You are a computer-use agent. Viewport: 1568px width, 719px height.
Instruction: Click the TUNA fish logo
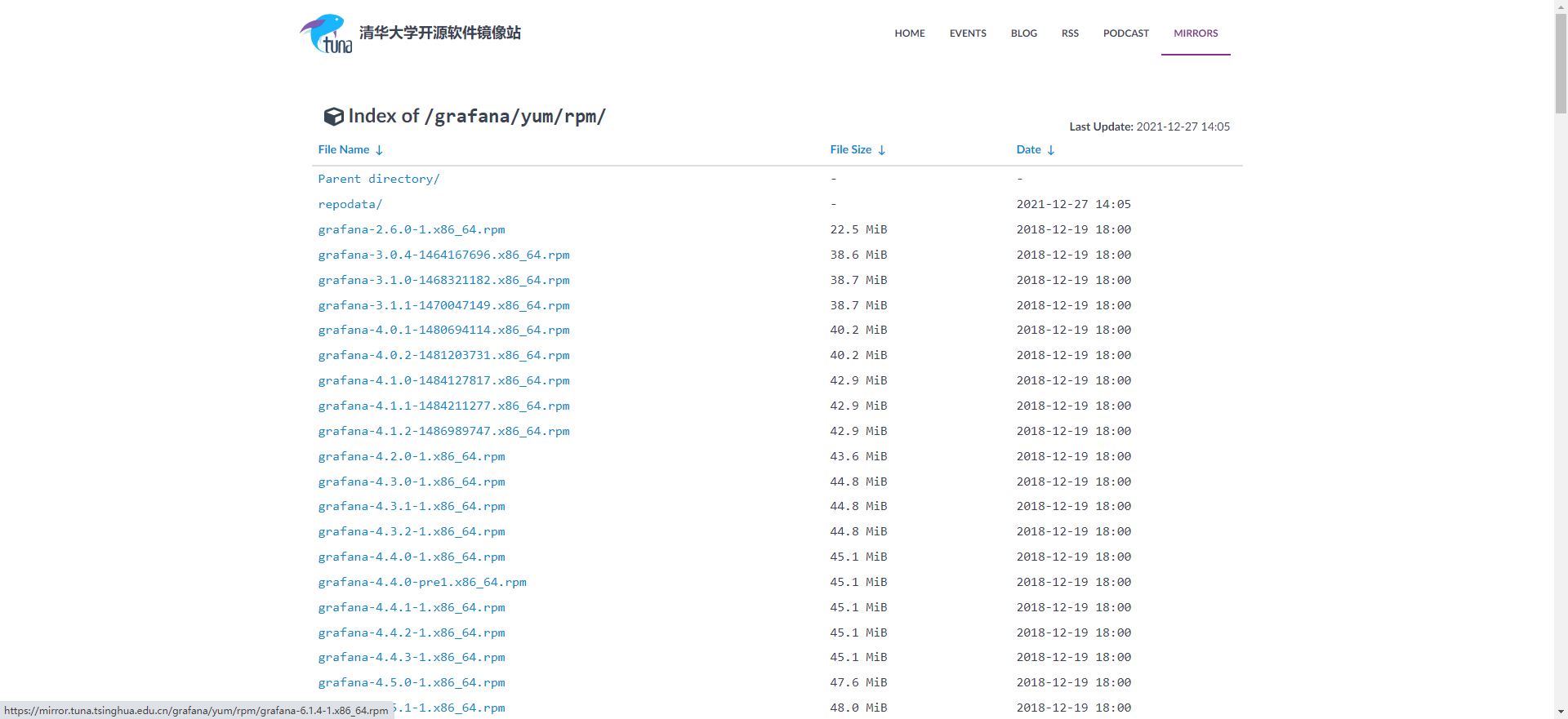326,33
